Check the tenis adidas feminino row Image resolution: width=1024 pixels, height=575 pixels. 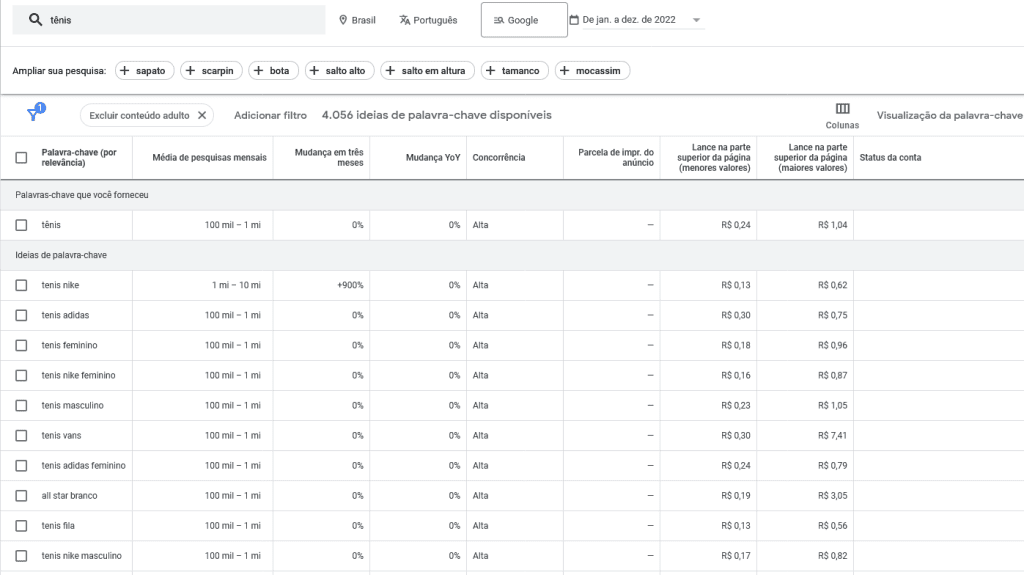click(x=22, y=465)
